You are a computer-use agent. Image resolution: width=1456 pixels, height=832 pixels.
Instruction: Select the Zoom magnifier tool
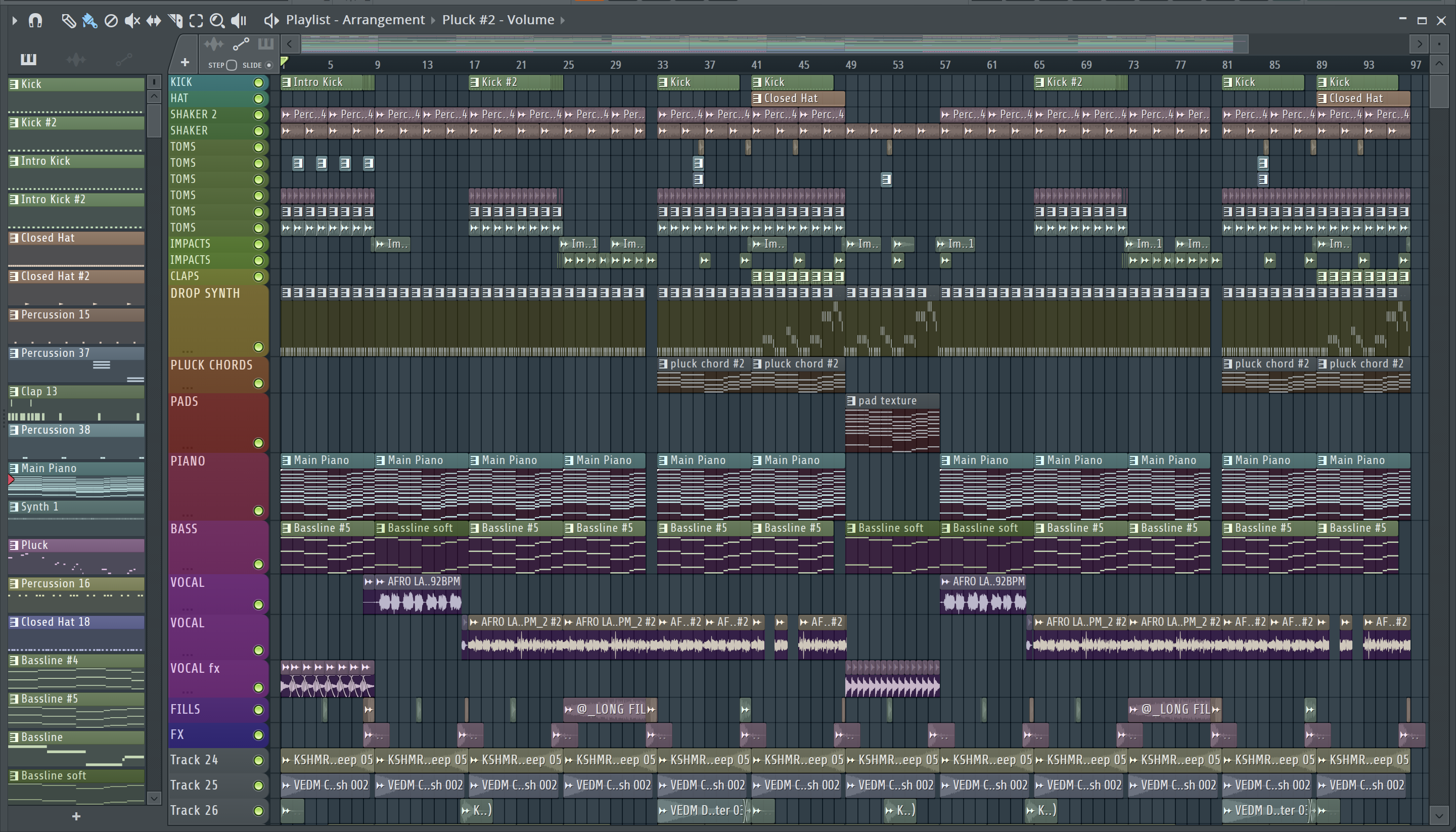[x=216, y=21]
